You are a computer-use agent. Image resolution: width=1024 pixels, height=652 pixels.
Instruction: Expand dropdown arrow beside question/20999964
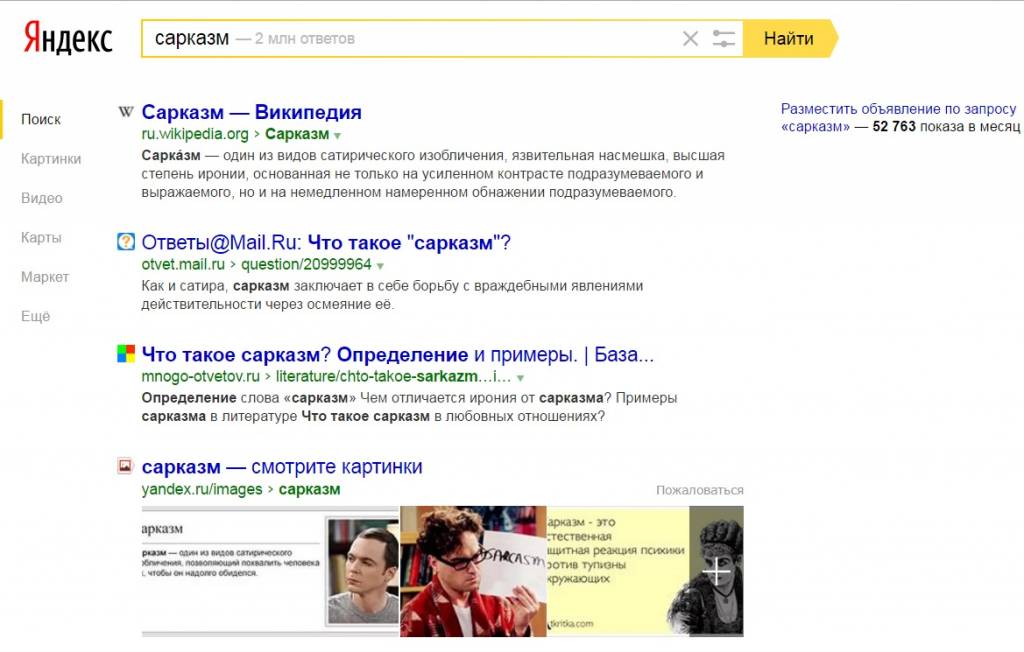(x=380, y=267)
